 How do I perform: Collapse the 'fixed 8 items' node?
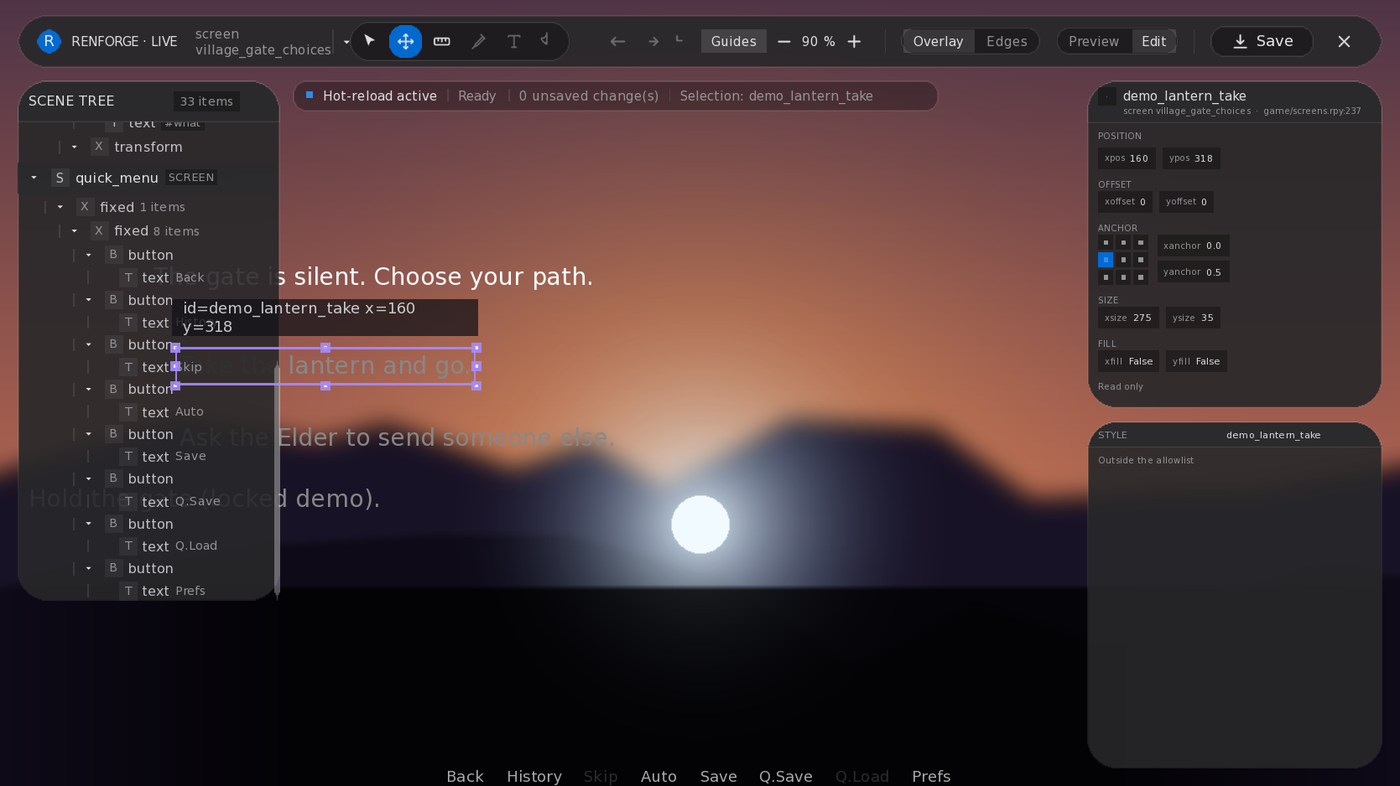coord(74,231)
